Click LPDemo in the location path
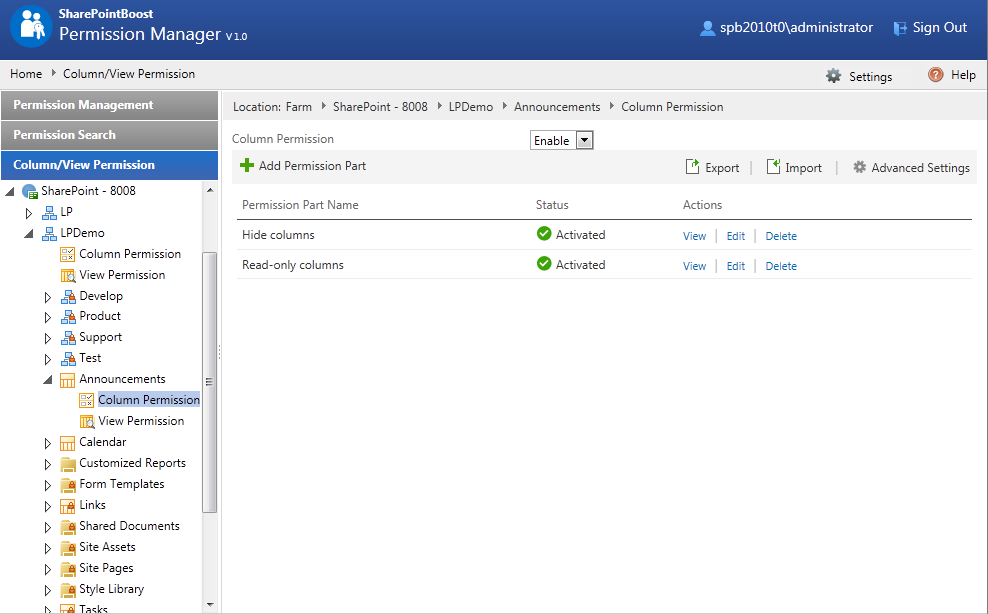The height and width of the screenshot is (614, 988). [471, 107]
